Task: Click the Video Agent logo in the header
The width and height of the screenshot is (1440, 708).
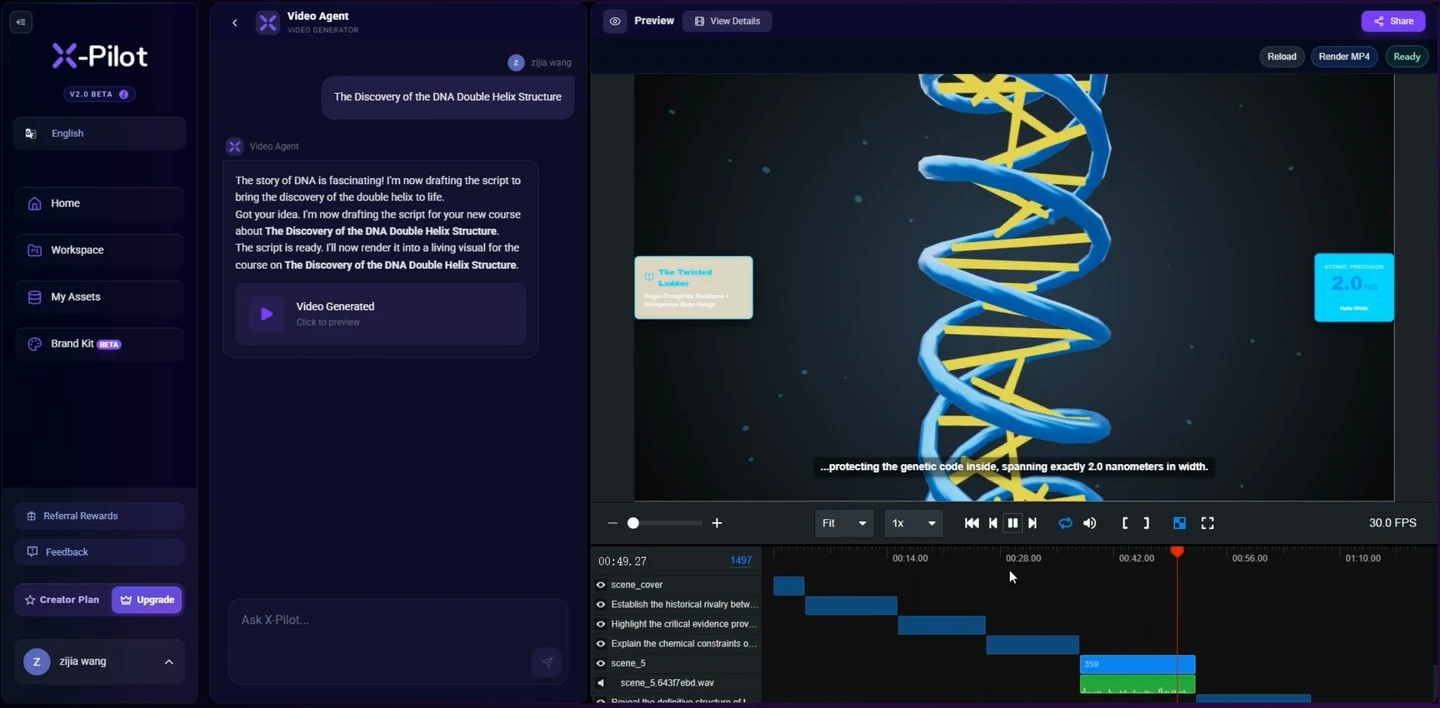Action: click(267, 23)
